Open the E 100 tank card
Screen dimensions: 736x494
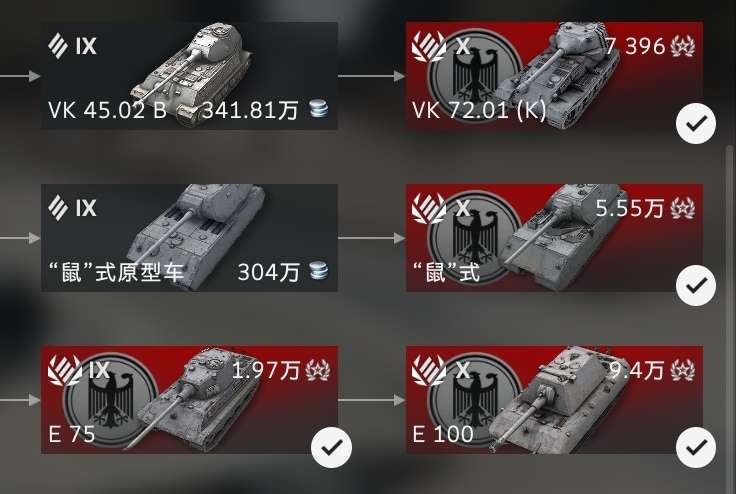(x=554, y=400)
